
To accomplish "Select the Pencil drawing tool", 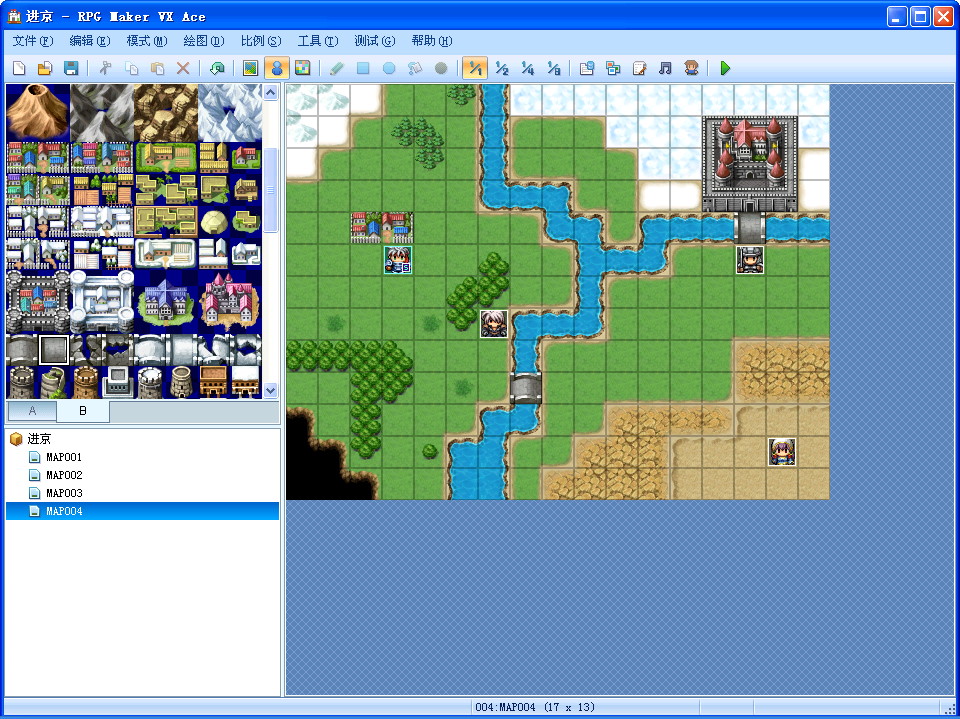I will pos(336,68).
